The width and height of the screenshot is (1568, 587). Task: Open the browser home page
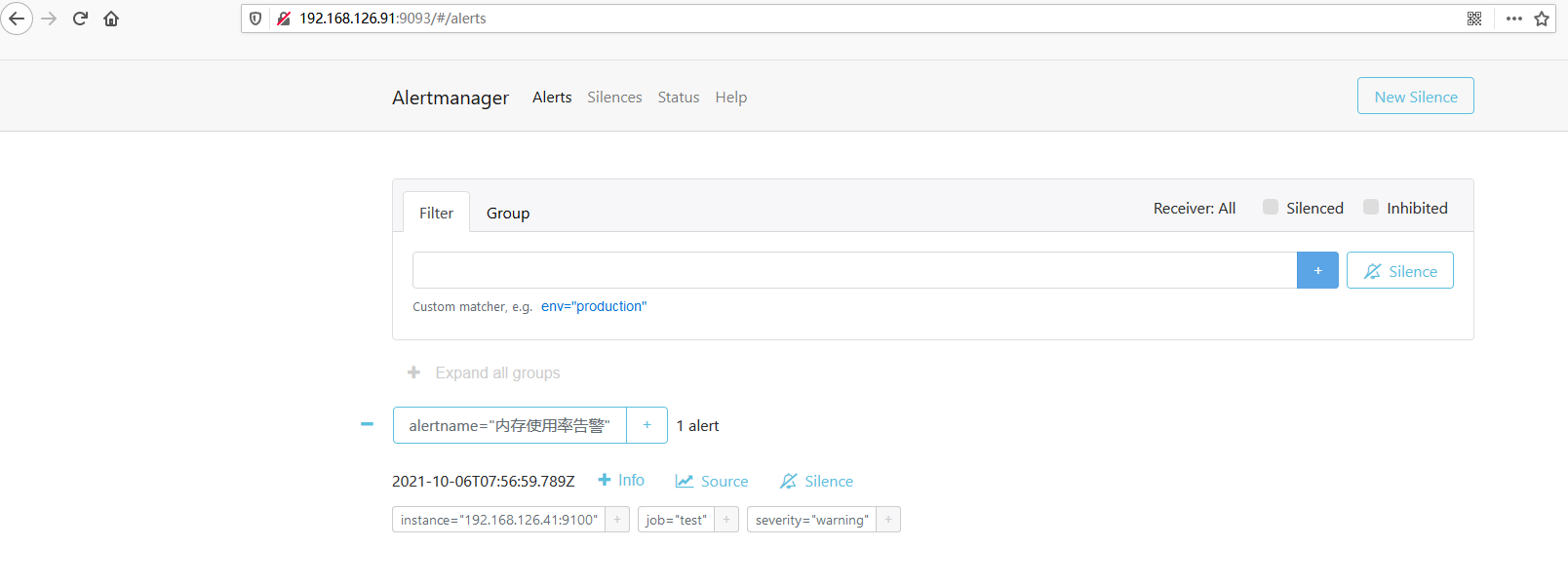pos(111,19)
